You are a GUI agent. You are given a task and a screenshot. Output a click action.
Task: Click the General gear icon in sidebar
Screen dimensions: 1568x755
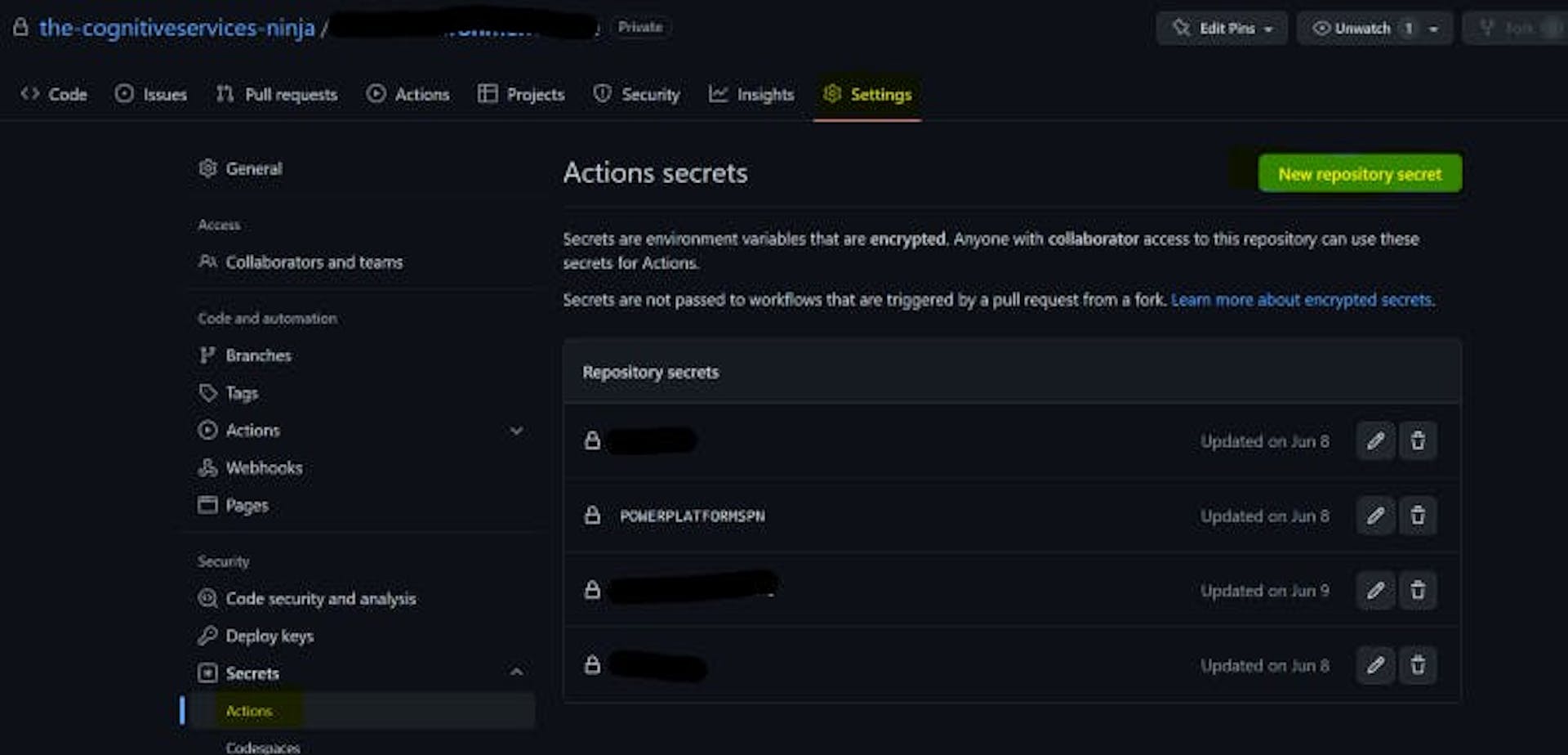coord(207,168)
